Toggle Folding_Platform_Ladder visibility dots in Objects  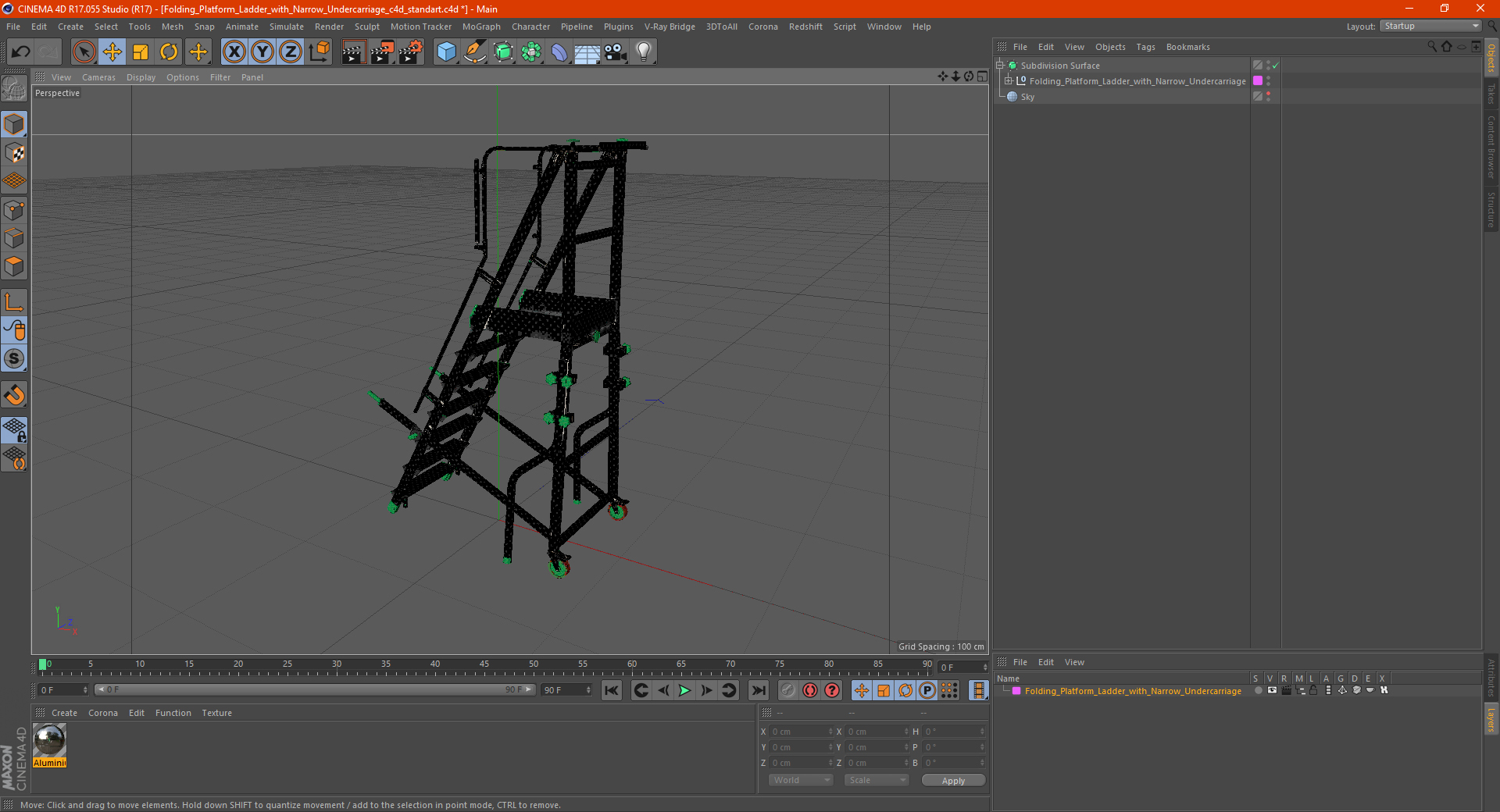pyautogui.click(x=1268, y=80)
